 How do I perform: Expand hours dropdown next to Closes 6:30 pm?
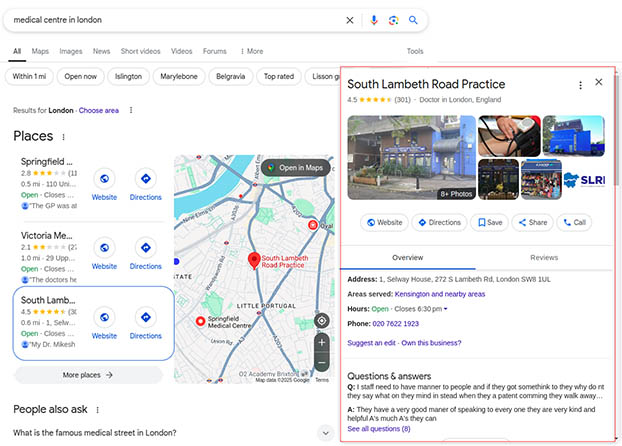coord(446,309)
